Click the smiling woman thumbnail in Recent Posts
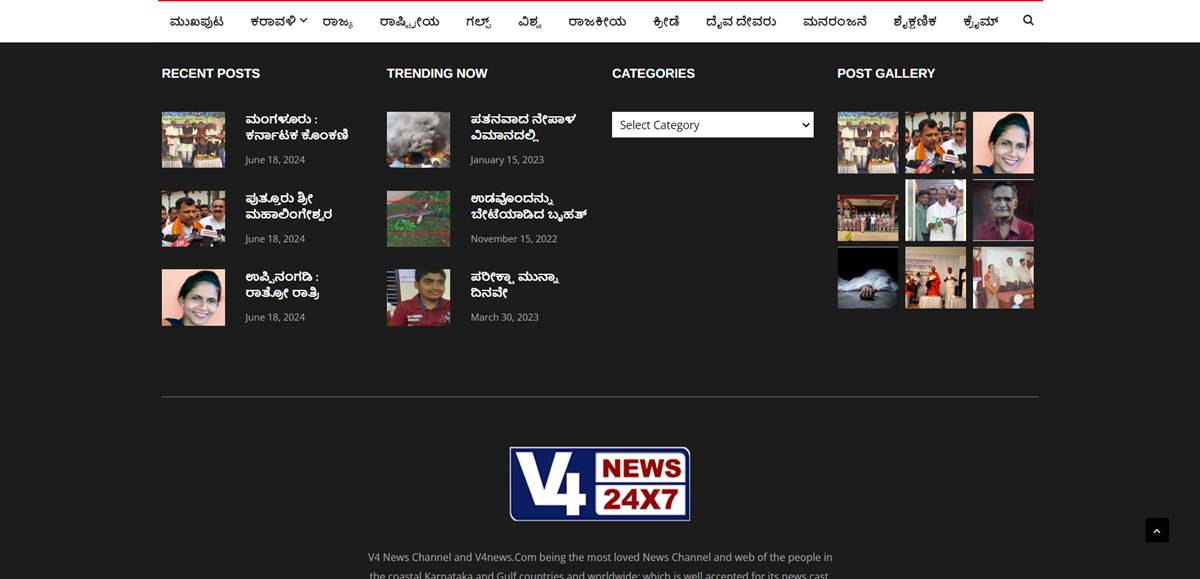The image size is (1200, 579). [x=193, y=297]
